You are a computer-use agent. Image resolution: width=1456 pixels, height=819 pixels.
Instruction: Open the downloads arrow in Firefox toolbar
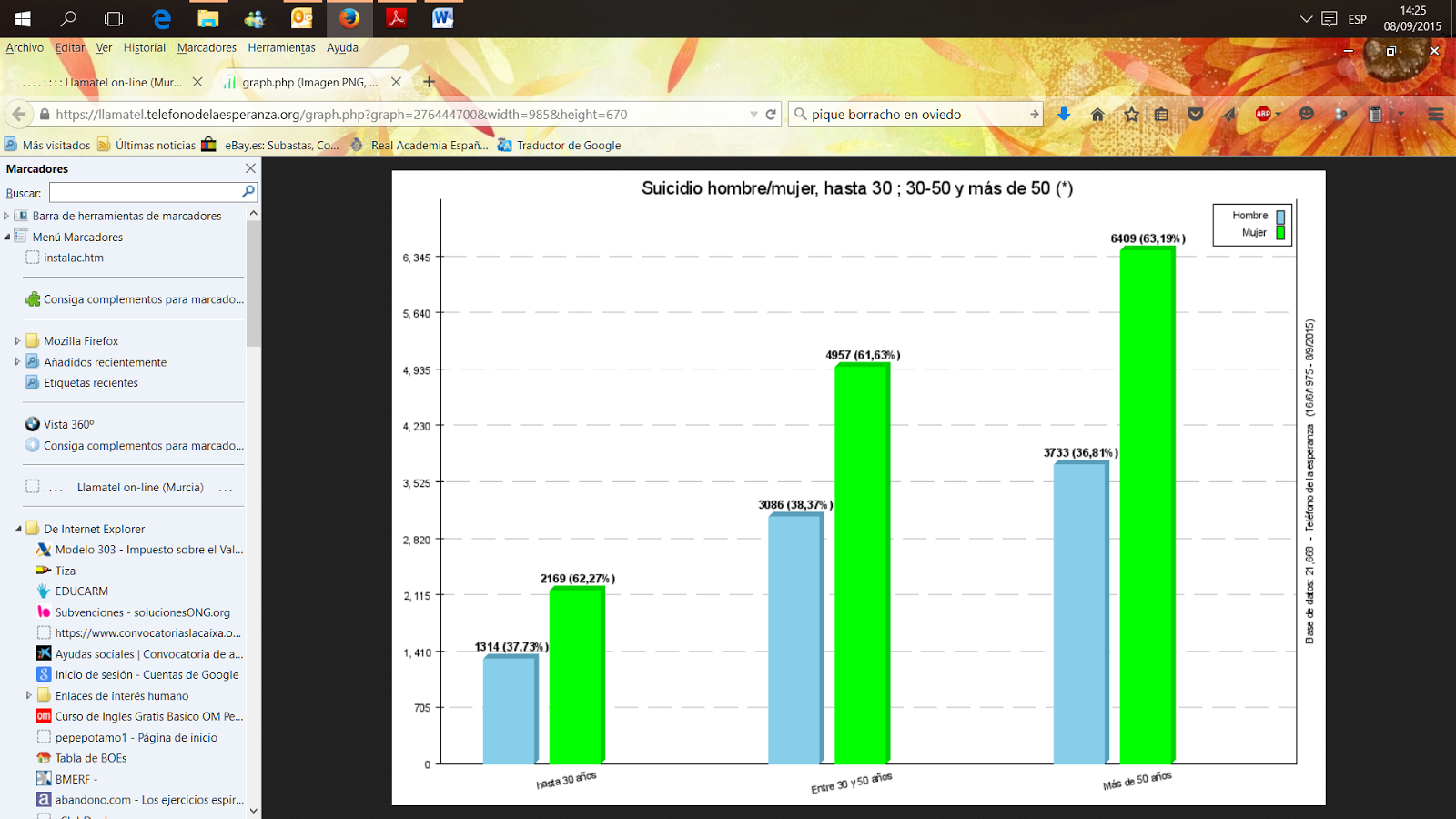[x=1063, y=114]
